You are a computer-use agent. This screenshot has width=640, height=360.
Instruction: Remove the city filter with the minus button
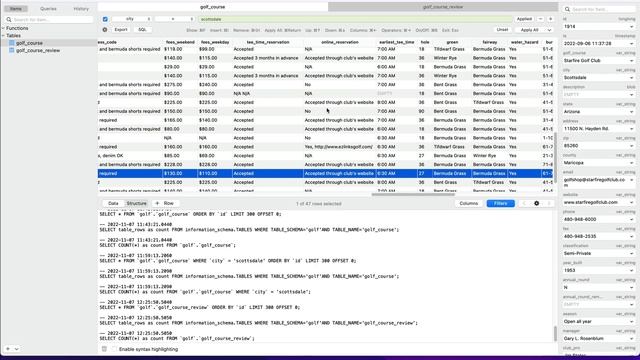tap(540, 19)
